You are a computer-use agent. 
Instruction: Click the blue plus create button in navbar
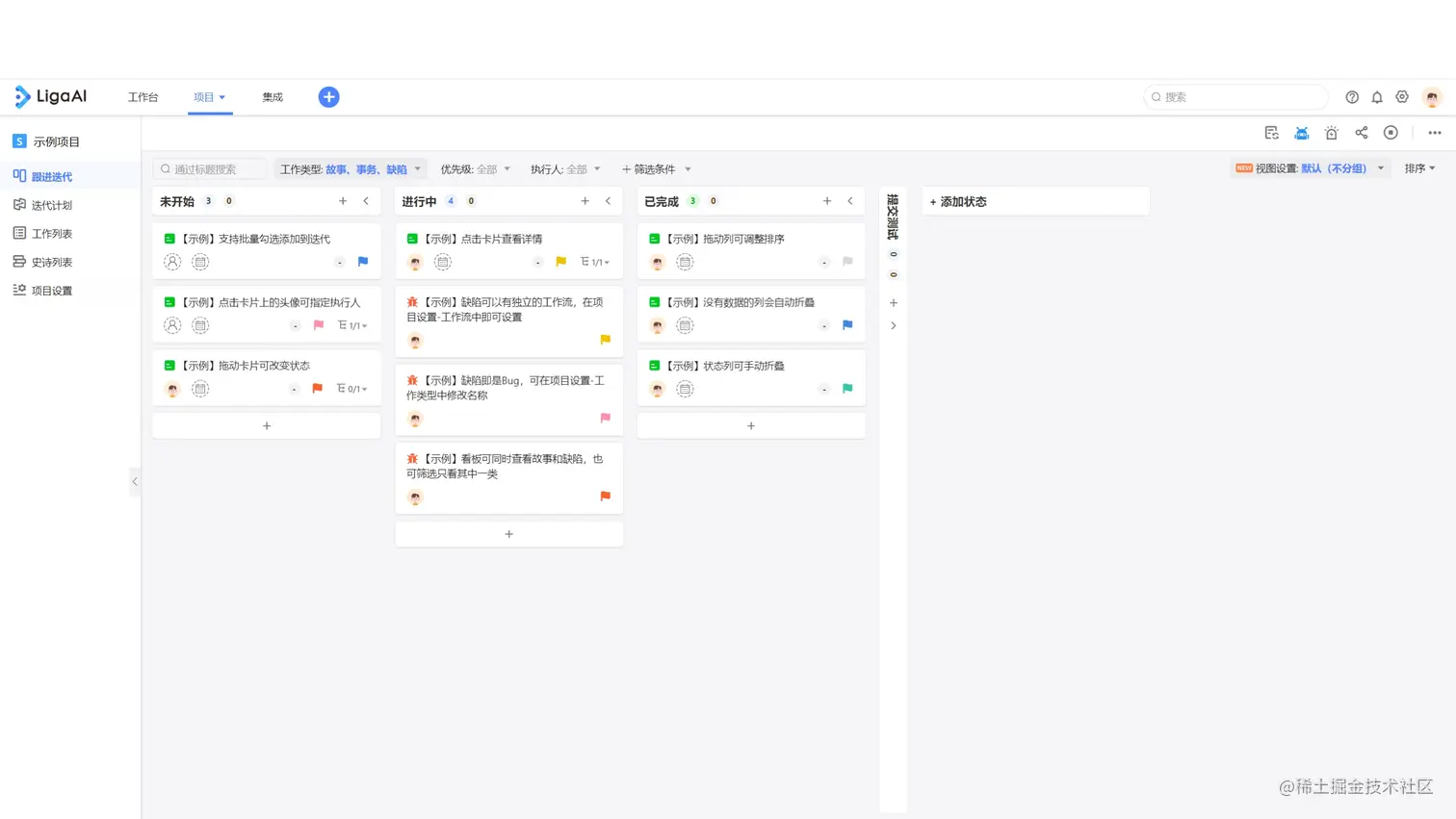[x=327, y=96]
